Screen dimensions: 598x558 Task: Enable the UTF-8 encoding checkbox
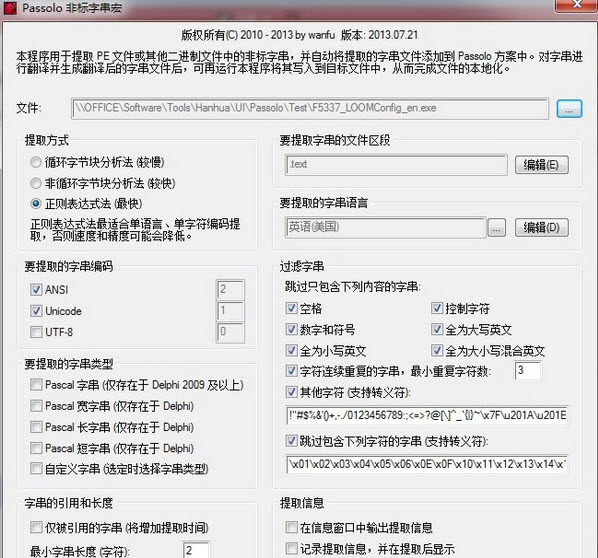point(36,332)
